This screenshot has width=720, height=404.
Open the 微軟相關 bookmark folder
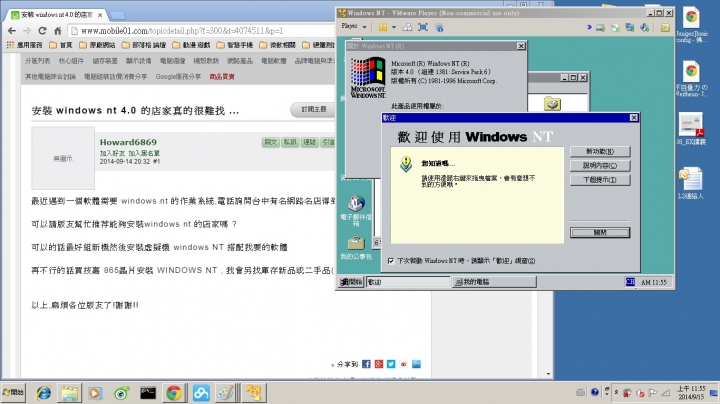277,45
